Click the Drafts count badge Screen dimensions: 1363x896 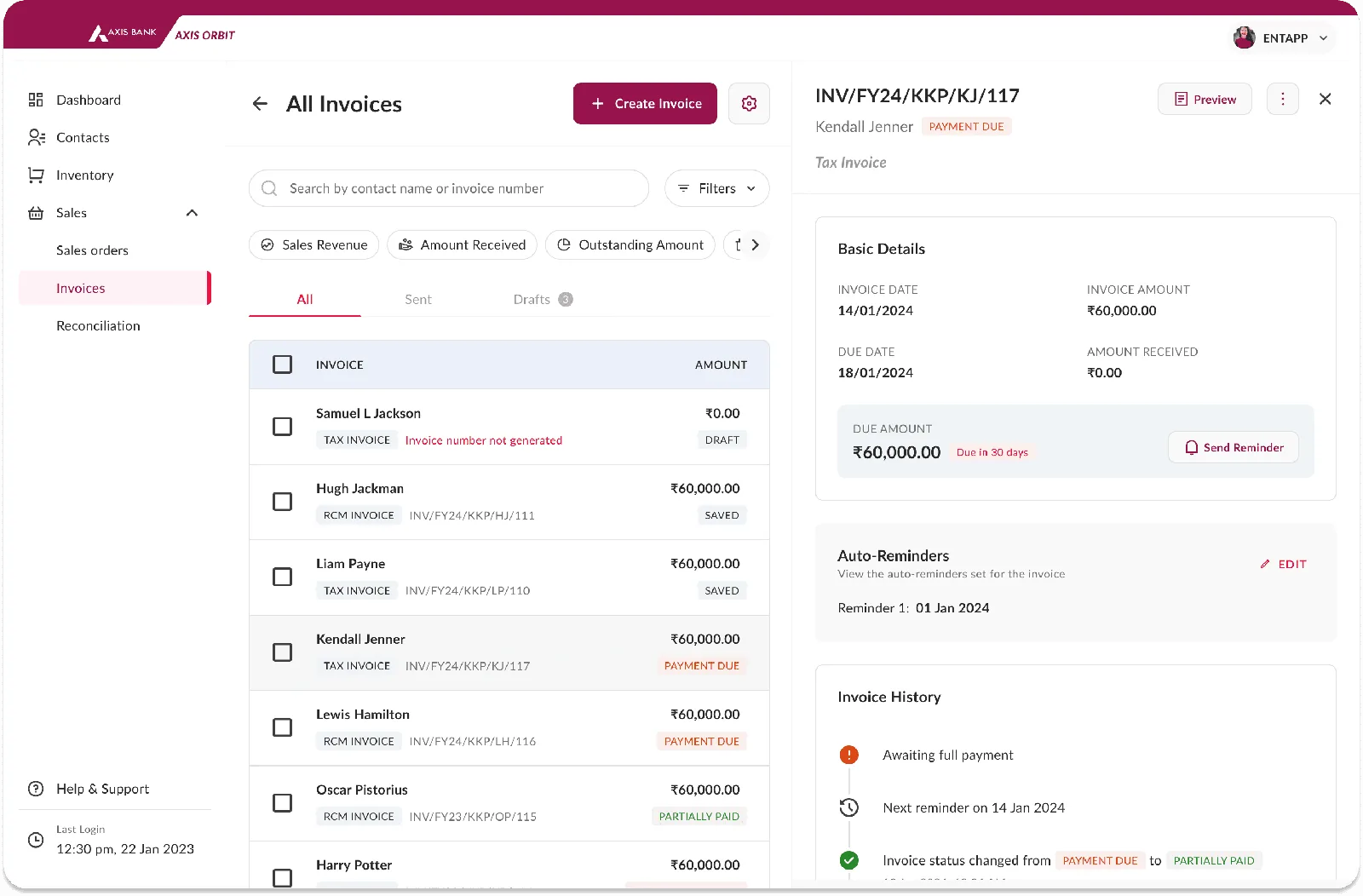(x=566, y=299)
